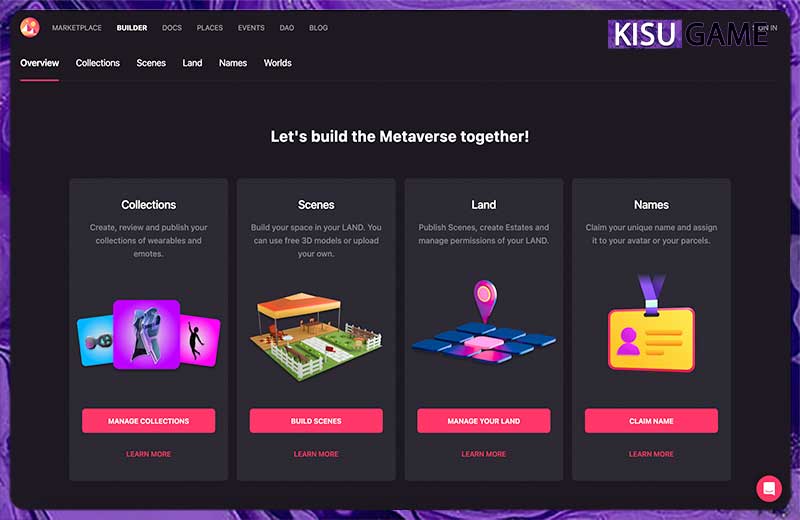
Task: Go to Places in the top menu
Action: 210,28
